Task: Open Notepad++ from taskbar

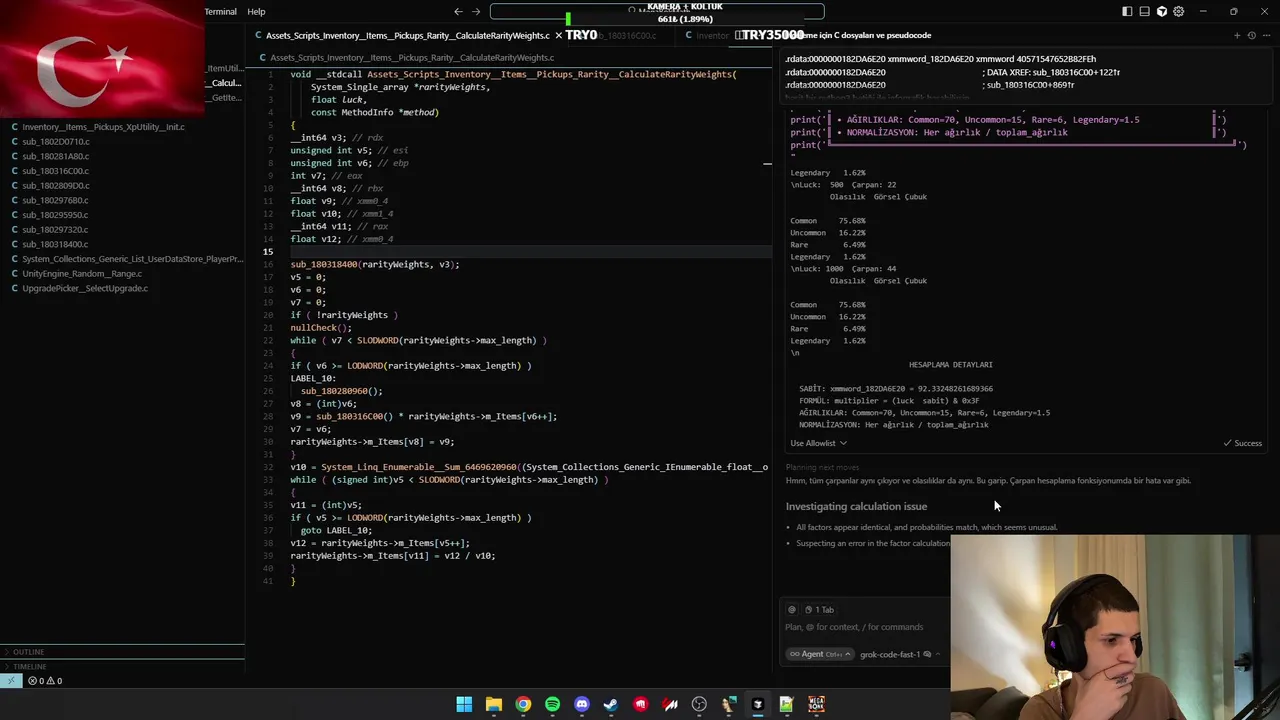Action: (x=786, y=705)
